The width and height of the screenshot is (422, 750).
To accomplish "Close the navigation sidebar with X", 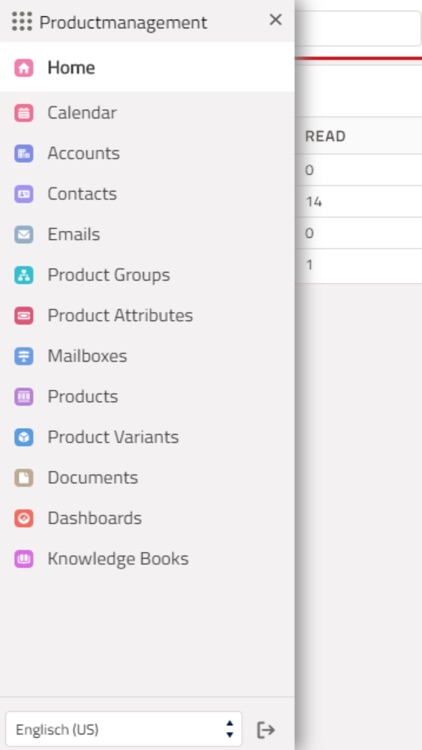I will pyautogui.click(x=276, y=20).
